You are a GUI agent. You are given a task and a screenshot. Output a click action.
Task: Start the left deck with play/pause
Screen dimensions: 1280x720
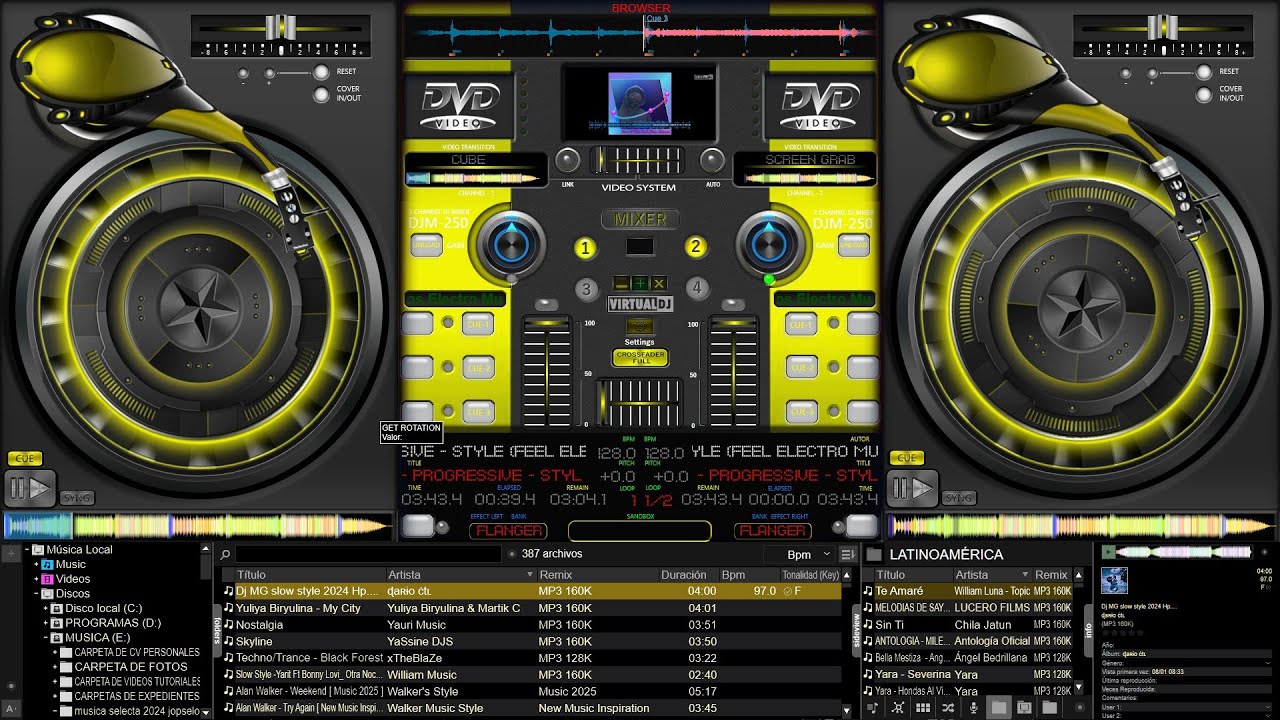[30, 488]
